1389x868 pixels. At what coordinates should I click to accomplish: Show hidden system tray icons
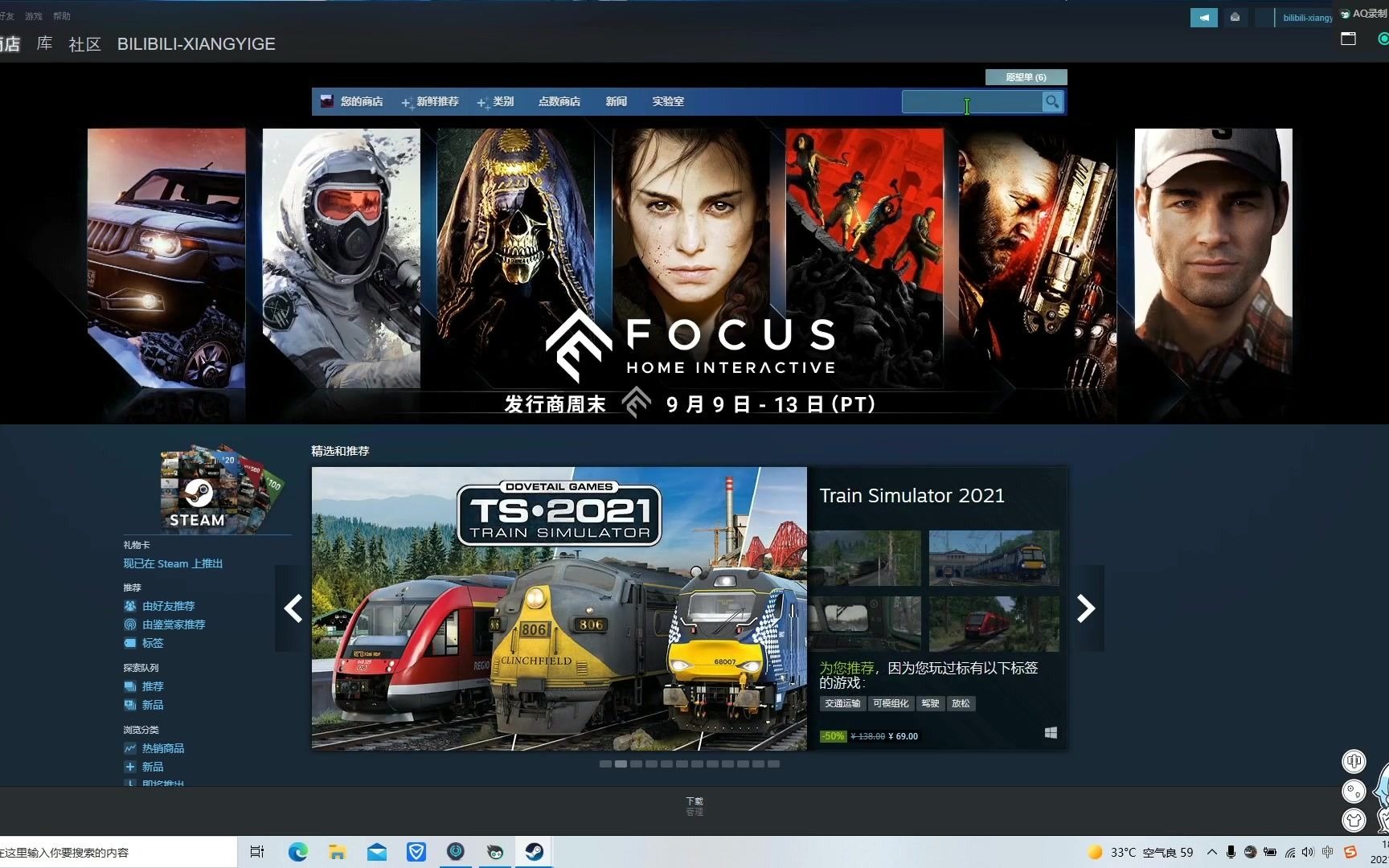1212,852
